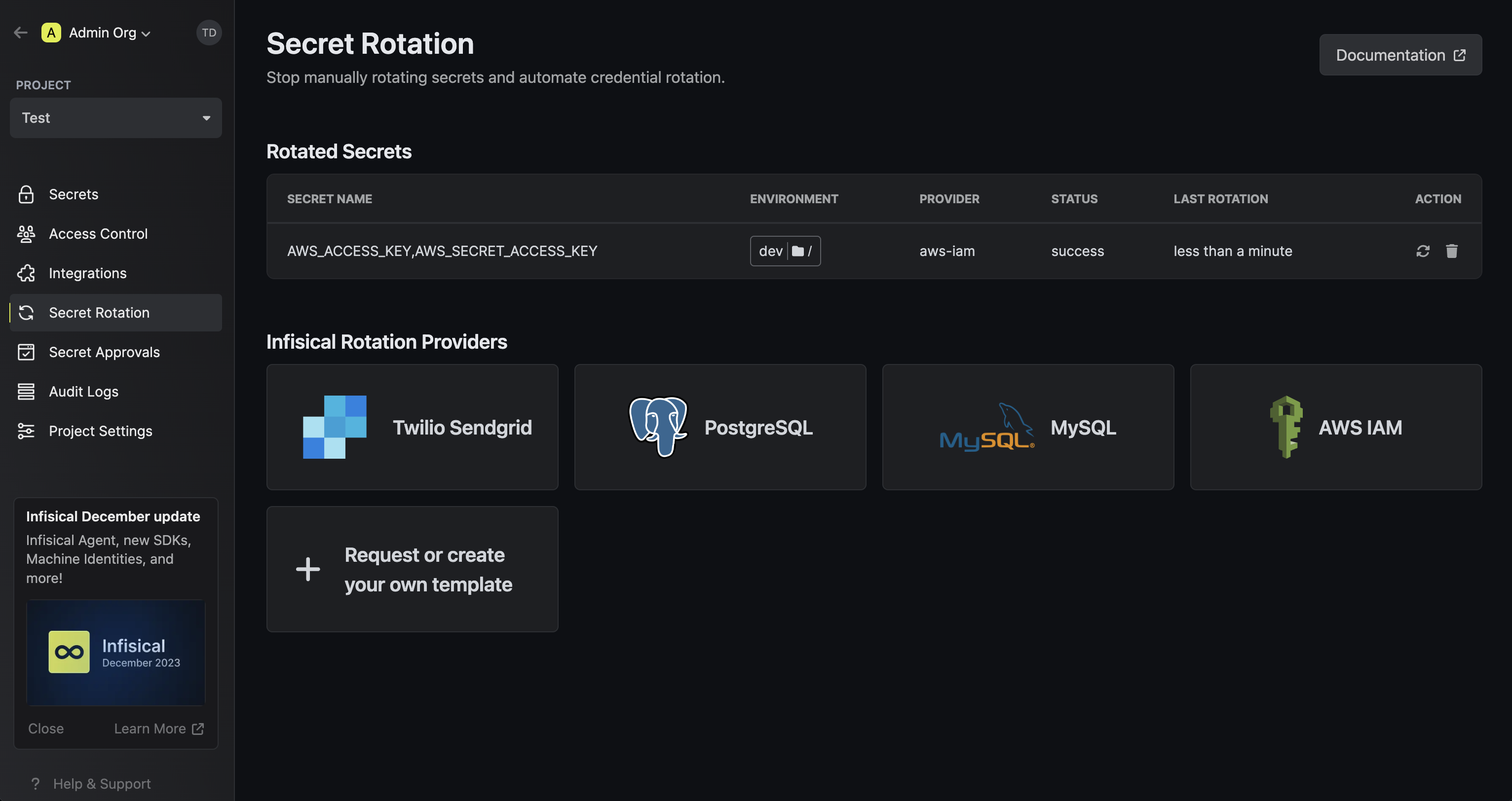This screenshot has height=801, width=1512.
Task: Expand the Test project dropdown
Action: tap(115, 118)
